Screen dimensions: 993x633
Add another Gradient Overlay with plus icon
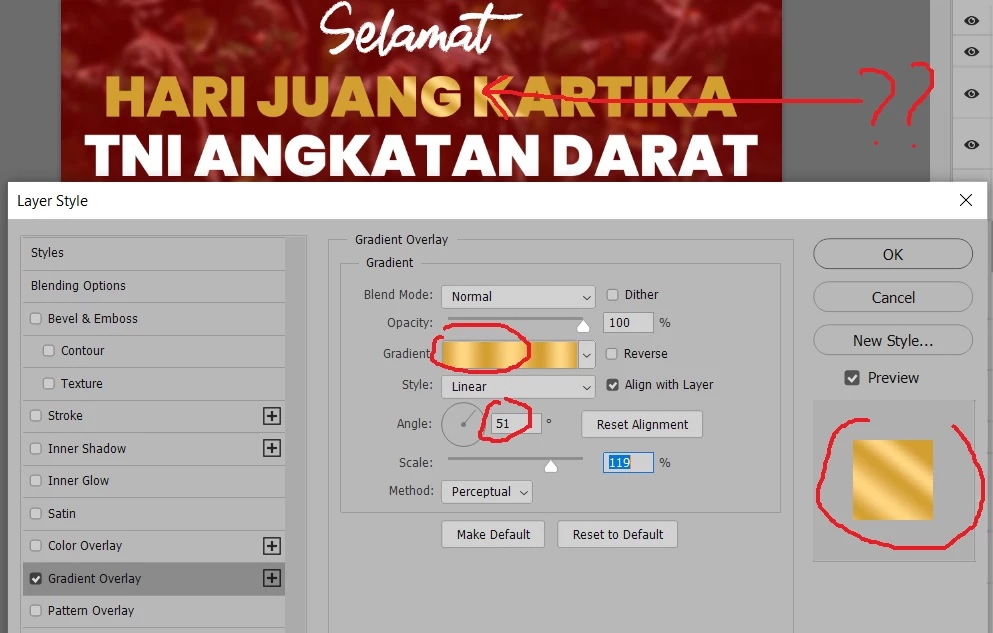point(272,578)
